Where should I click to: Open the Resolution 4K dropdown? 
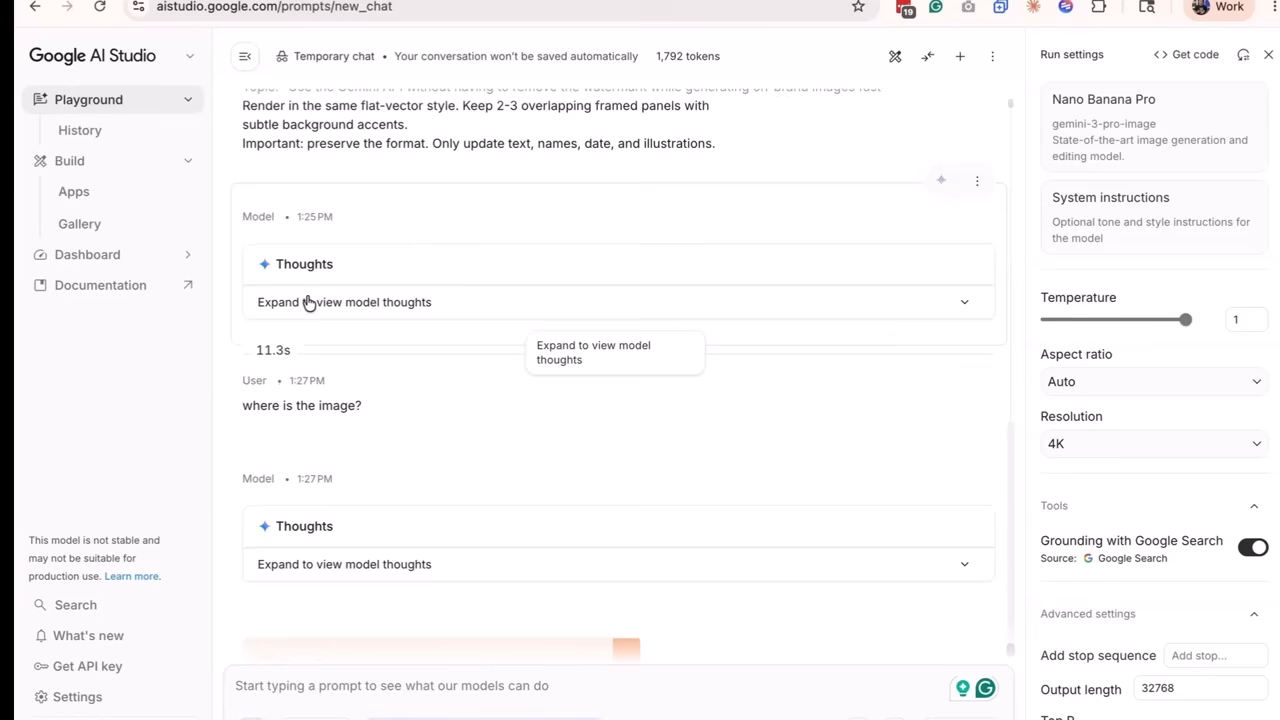point(1153,443)
